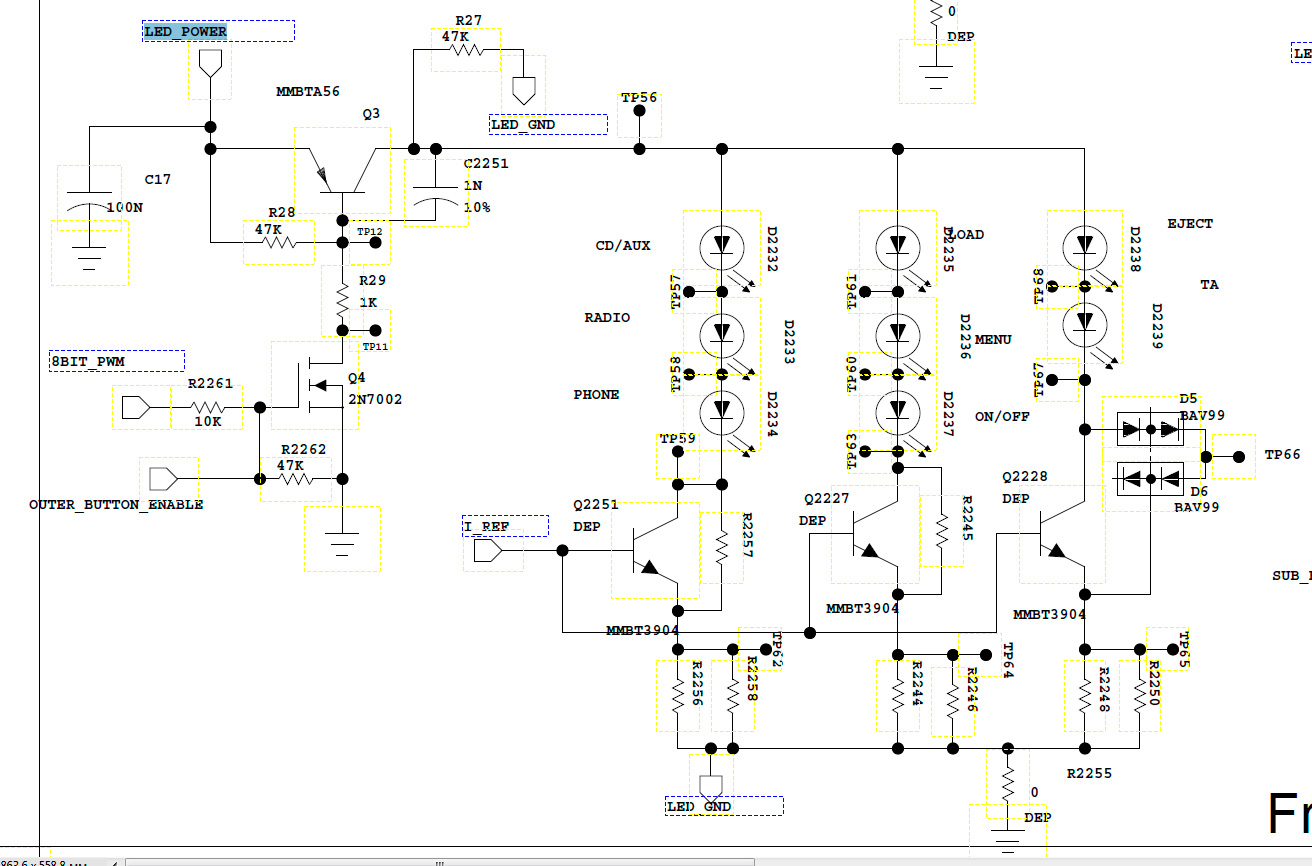
Task: Click the OUTER_BUTTON_ENABLE label text
Action: tap(116, 505)
